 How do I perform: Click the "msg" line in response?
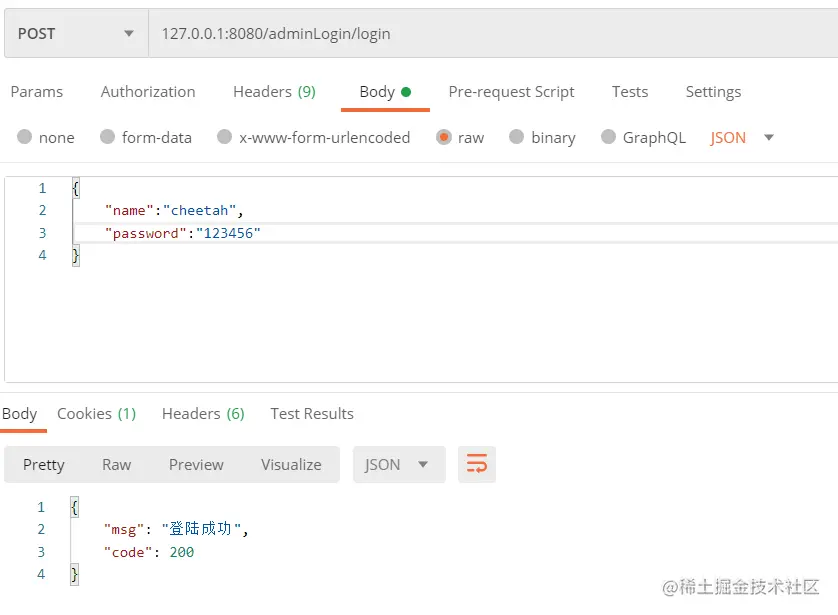176,529
